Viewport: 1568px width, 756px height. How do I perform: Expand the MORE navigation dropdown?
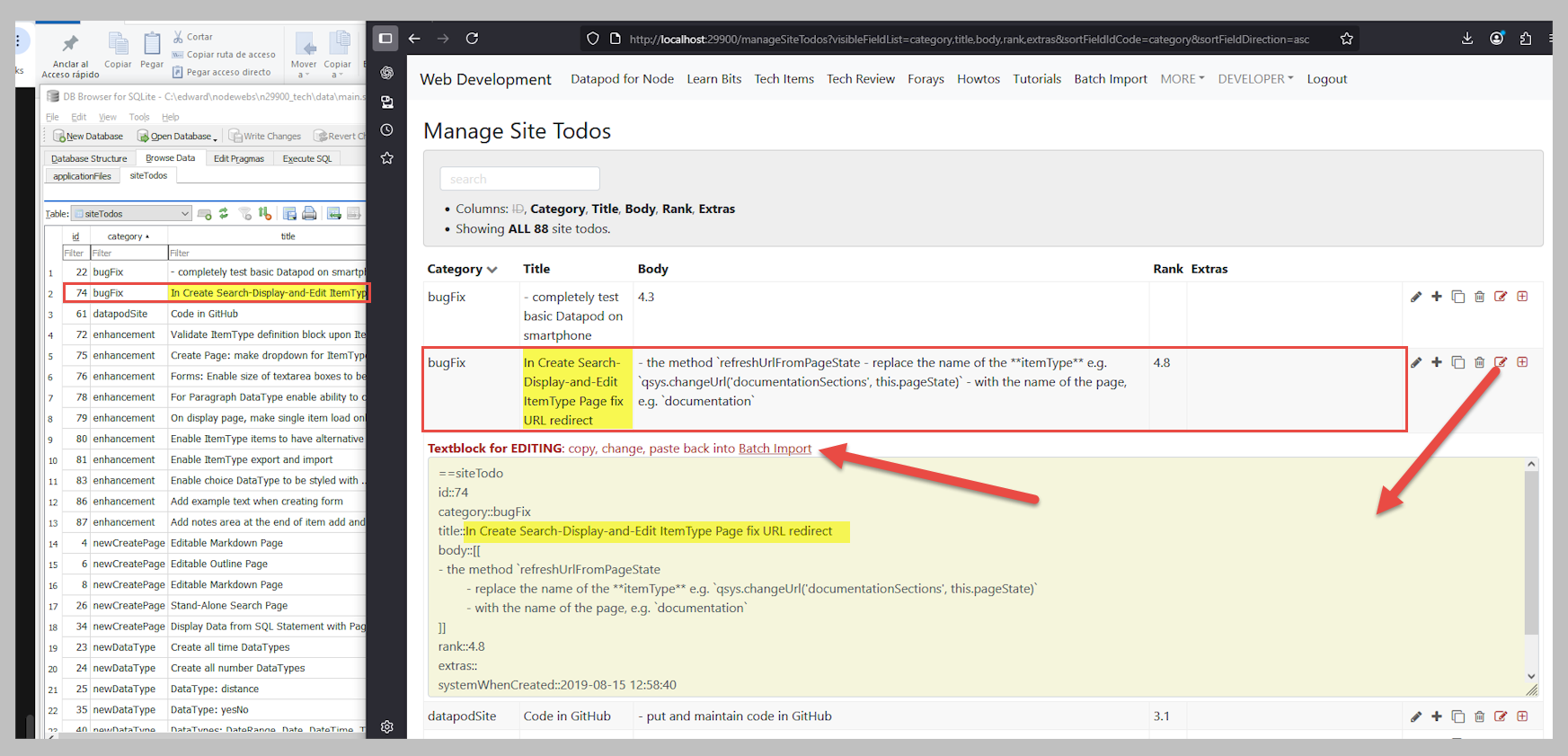(1182, 79)
